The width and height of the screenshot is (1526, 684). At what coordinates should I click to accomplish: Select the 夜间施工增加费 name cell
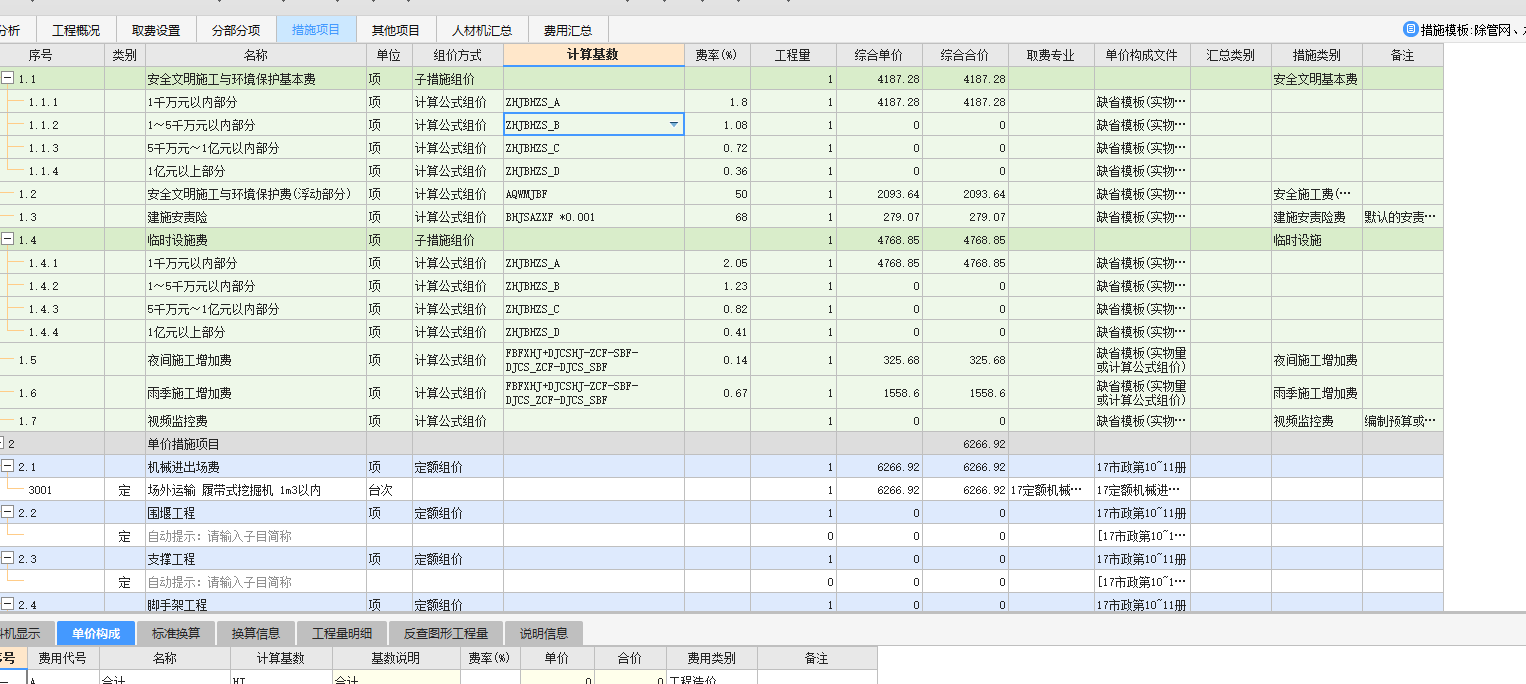(256, 360)
